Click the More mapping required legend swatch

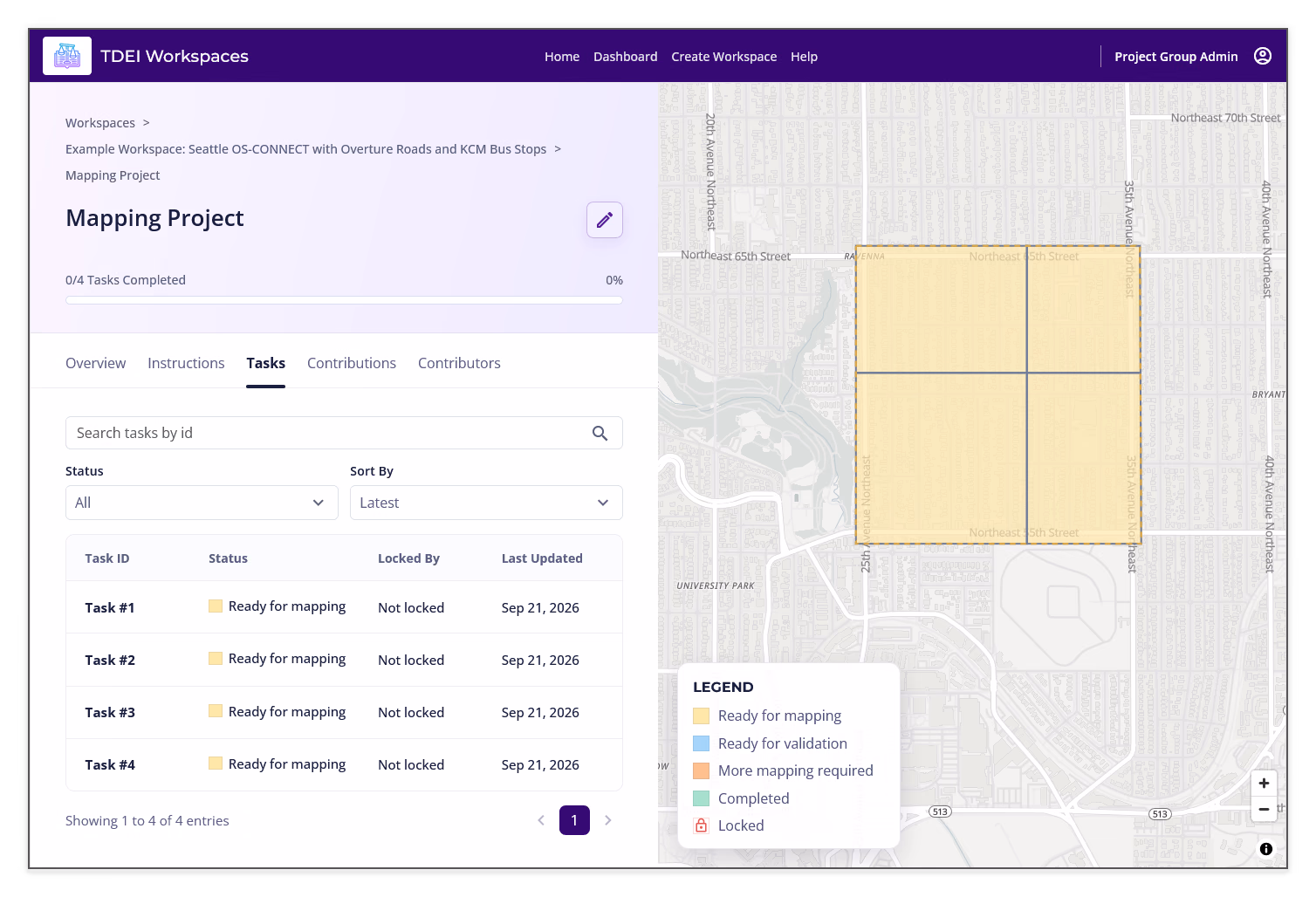[701, 770]
